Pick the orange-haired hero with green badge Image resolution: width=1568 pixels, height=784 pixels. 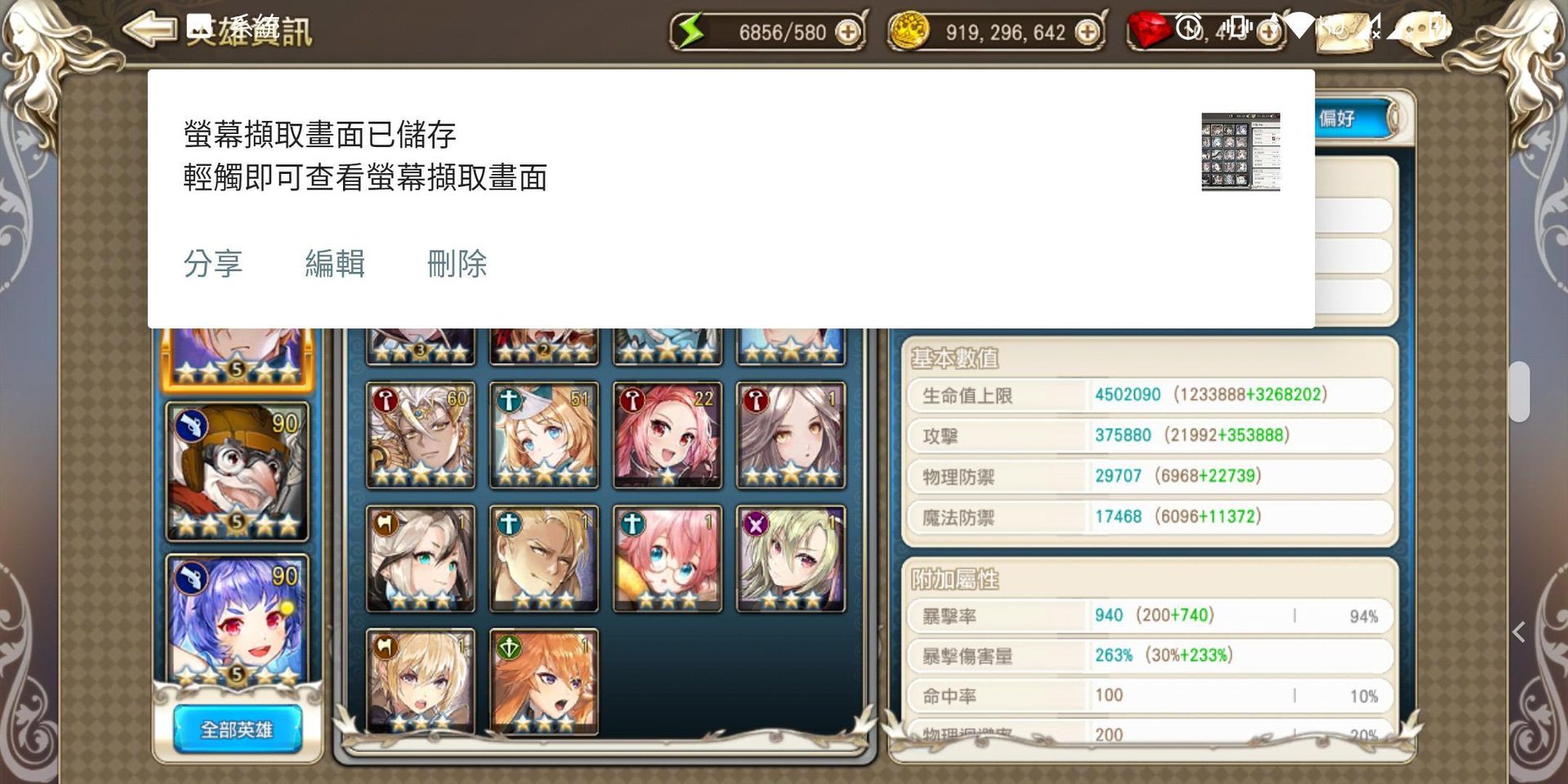[x=544, y=681]
